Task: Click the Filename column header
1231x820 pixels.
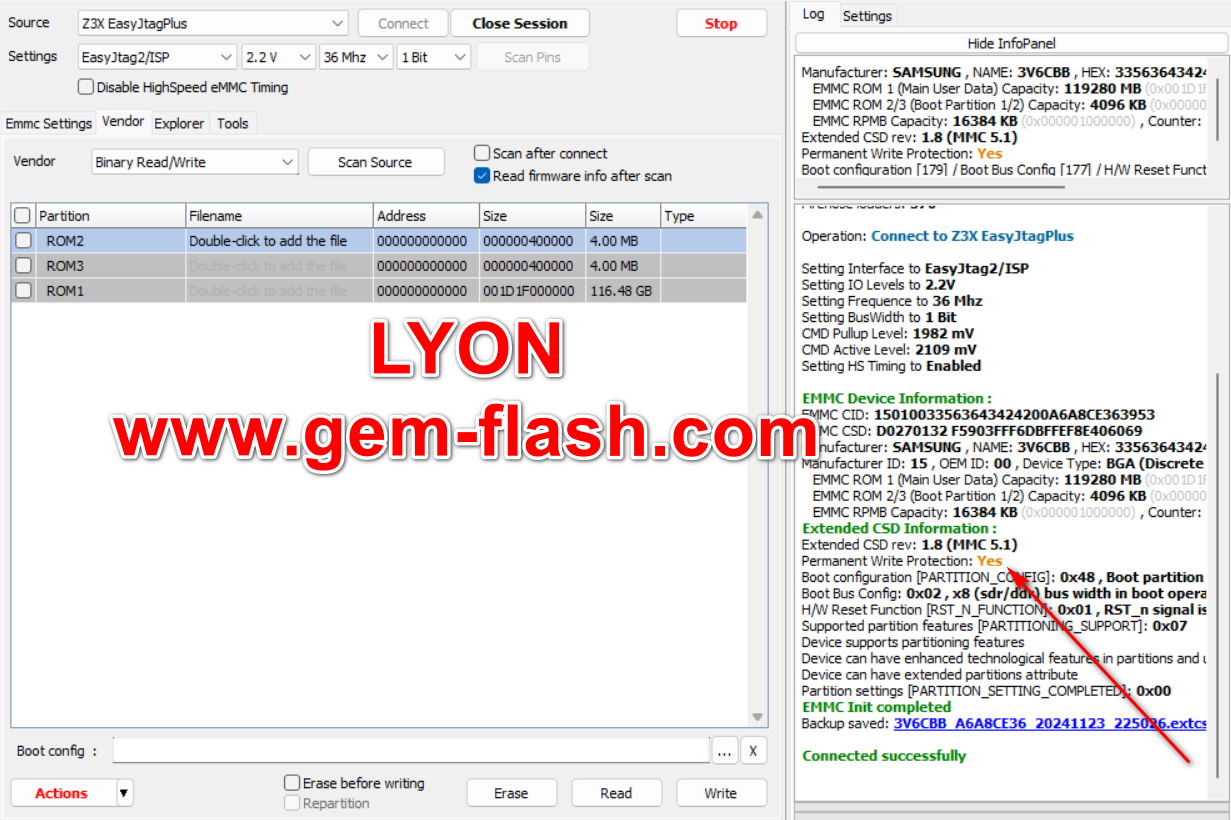Action: pyautogui.click(x=280, y=216)
